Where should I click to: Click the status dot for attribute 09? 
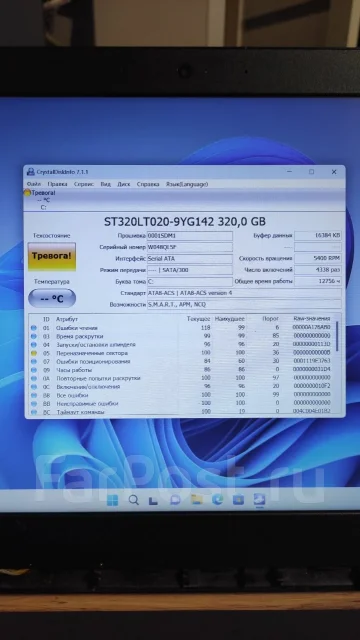[33, 370]
